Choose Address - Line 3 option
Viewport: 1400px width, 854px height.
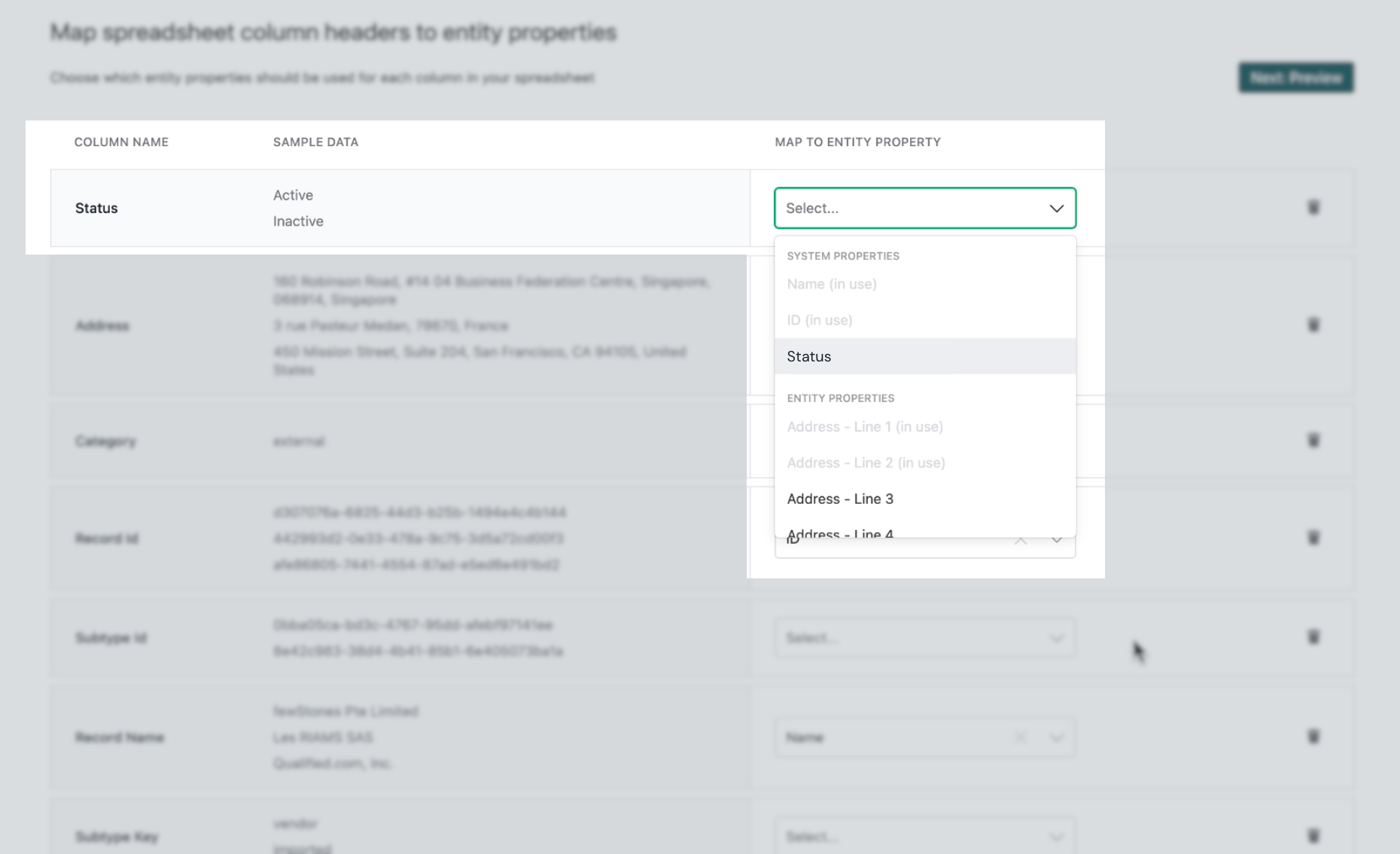(x=925, y=499)
